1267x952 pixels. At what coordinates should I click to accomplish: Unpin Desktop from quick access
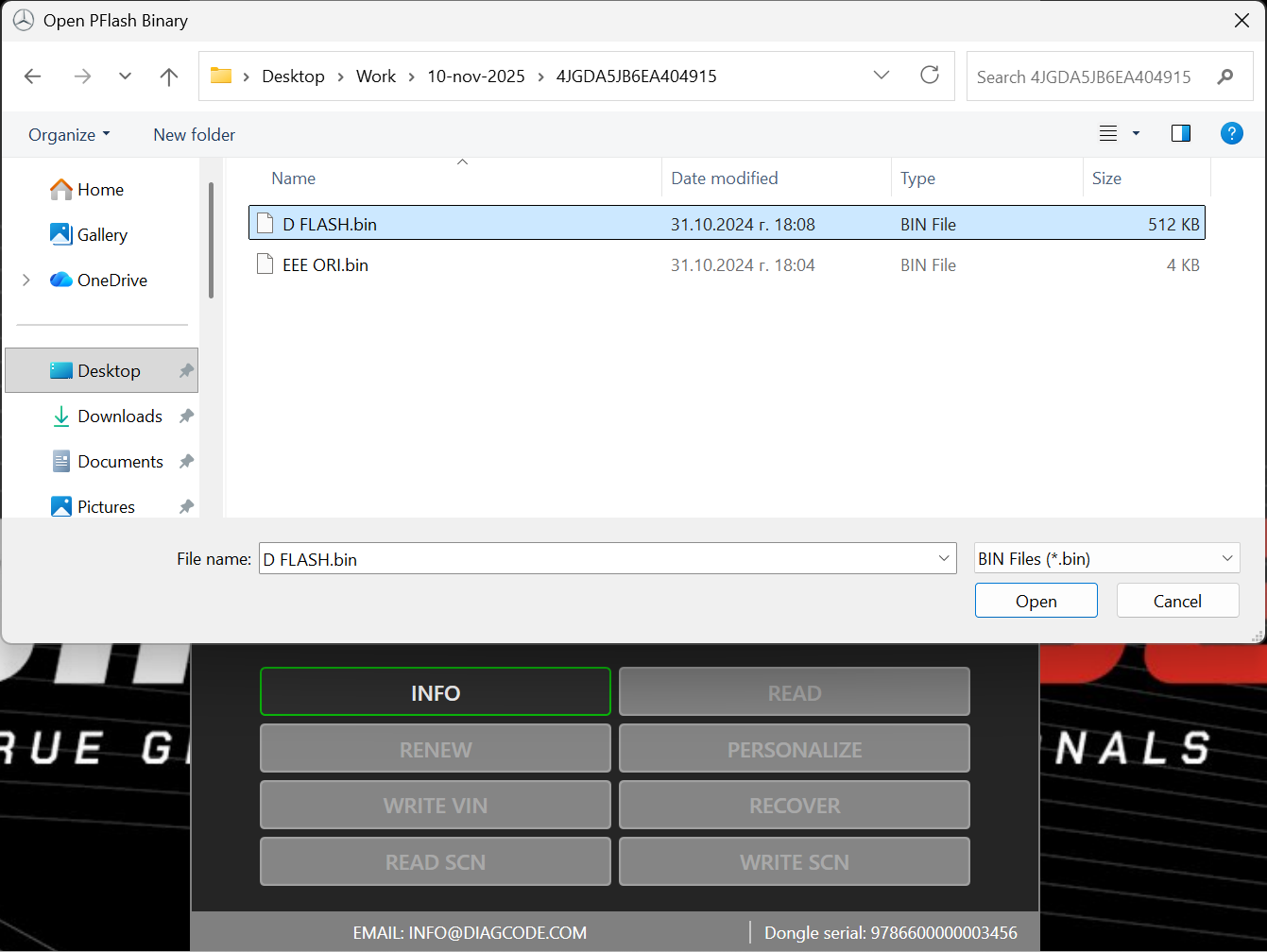point(186,371)
